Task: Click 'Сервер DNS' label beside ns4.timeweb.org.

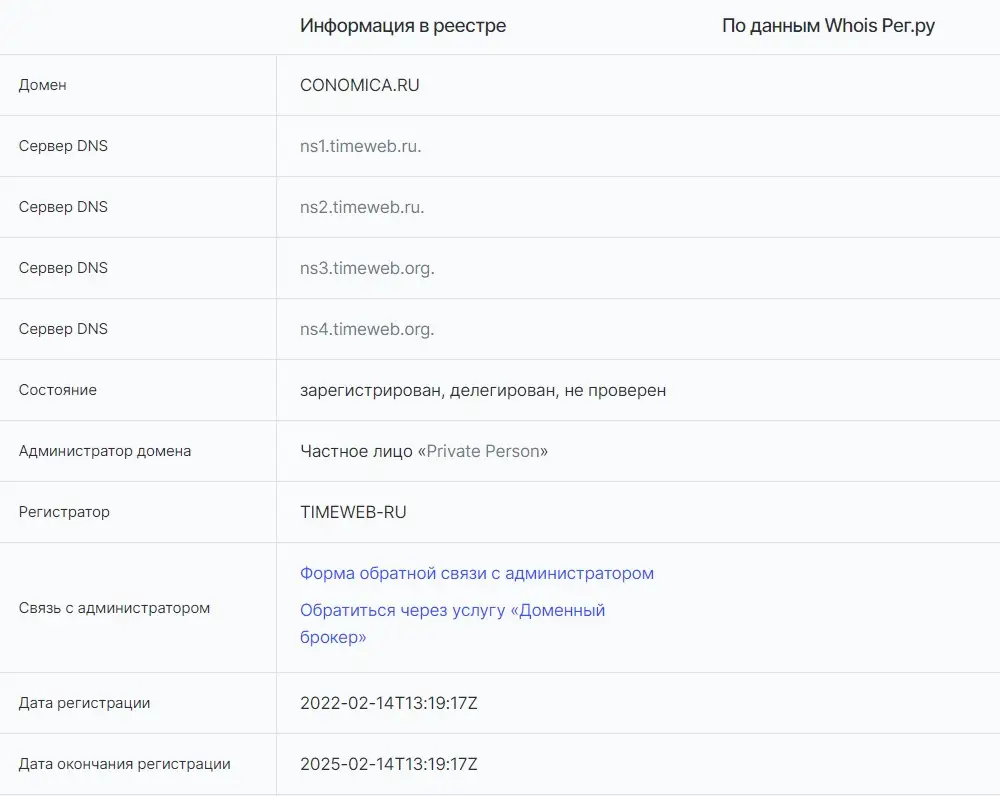Action: tap(63, 329)
